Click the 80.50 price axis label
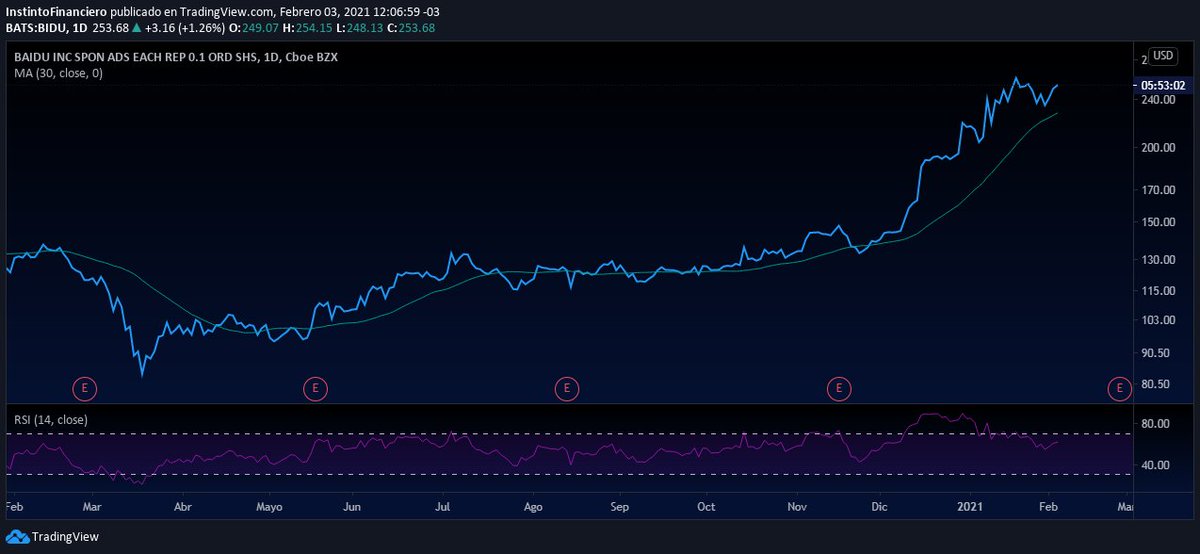The width and height of the screenshot is (1200, 554). point(1157,384)
